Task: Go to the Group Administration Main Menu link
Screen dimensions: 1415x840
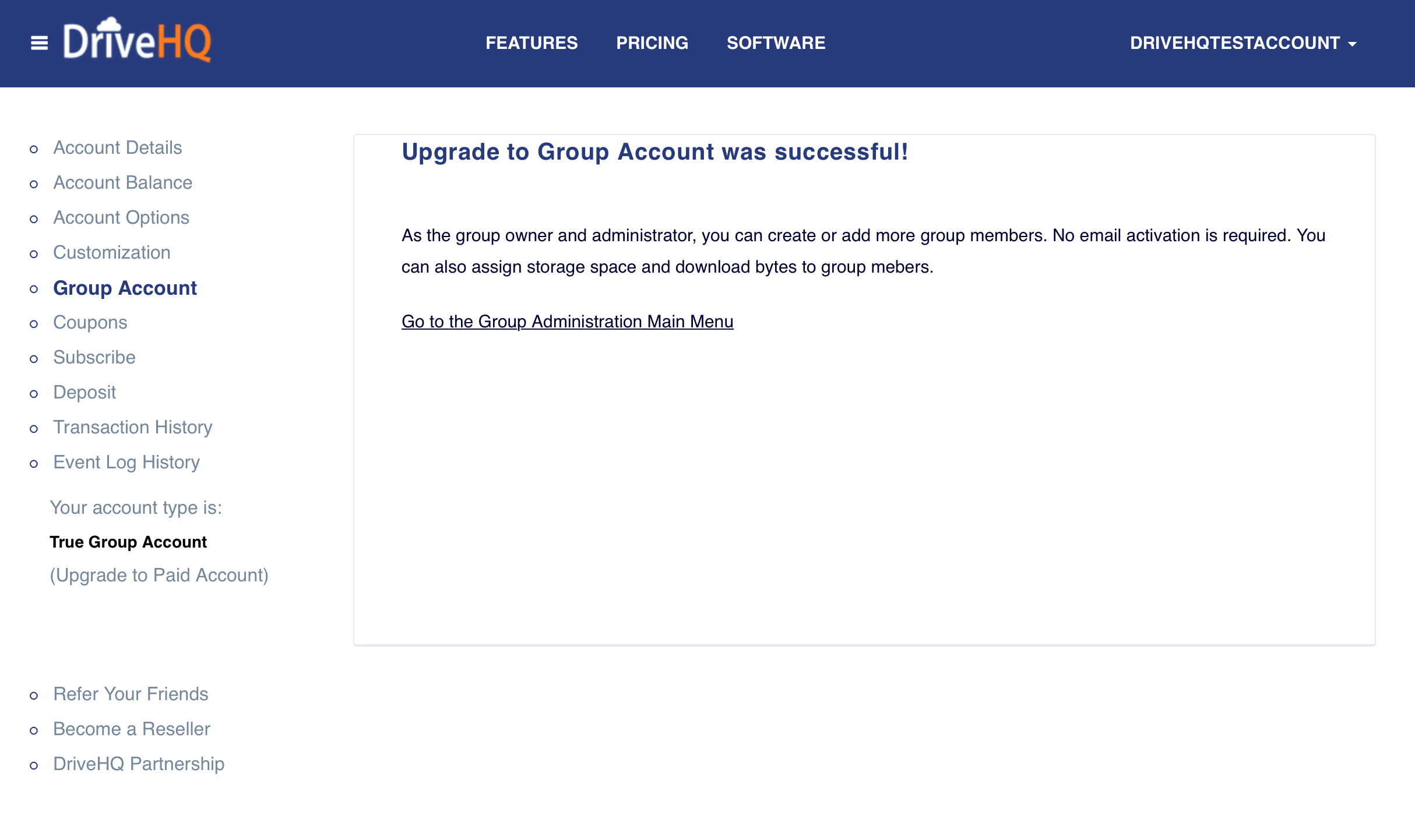Action: click(567, 322)
